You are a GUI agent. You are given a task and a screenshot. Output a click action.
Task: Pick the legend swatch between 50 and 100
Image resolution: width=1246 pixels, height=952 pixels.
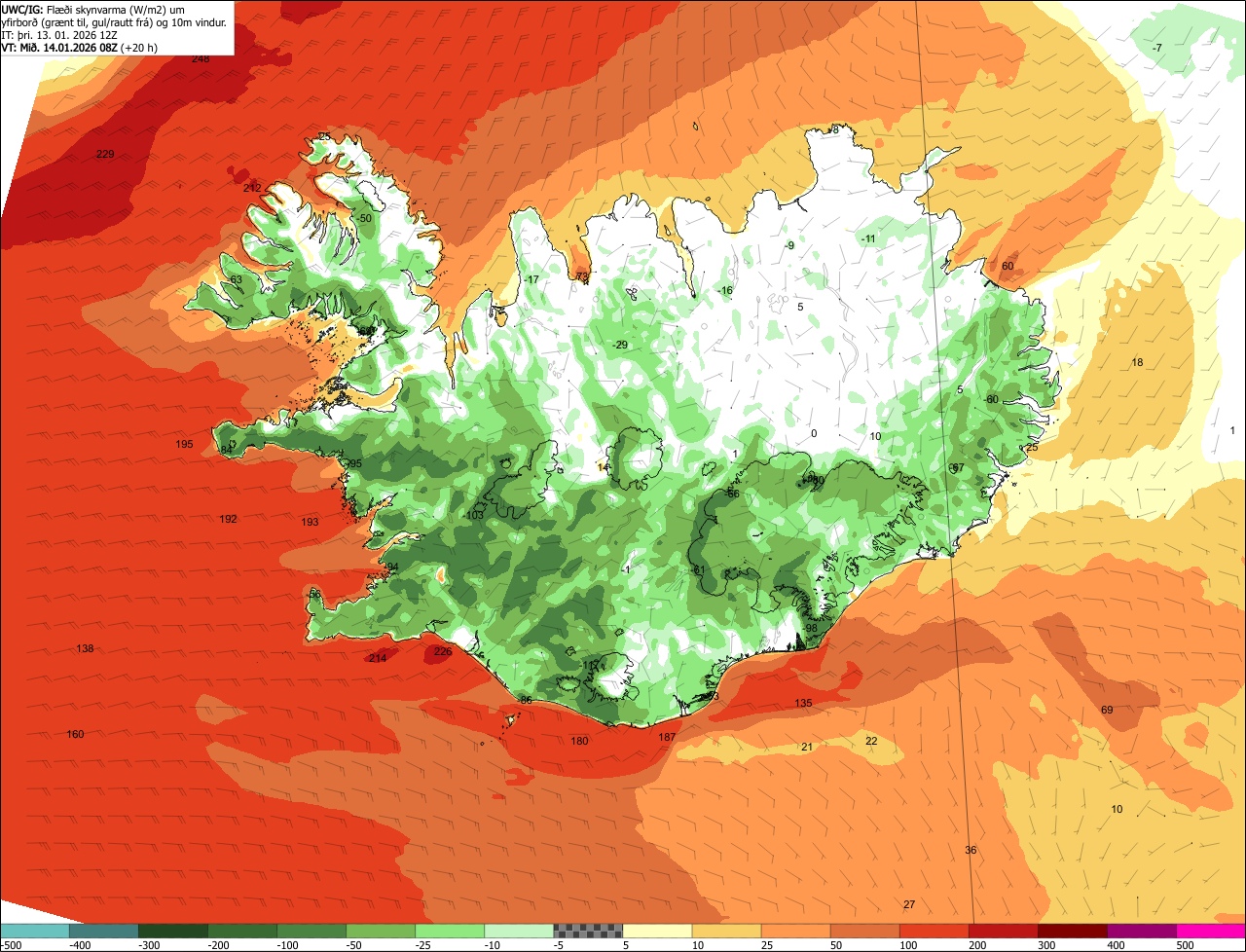click(x=865, y=931)
